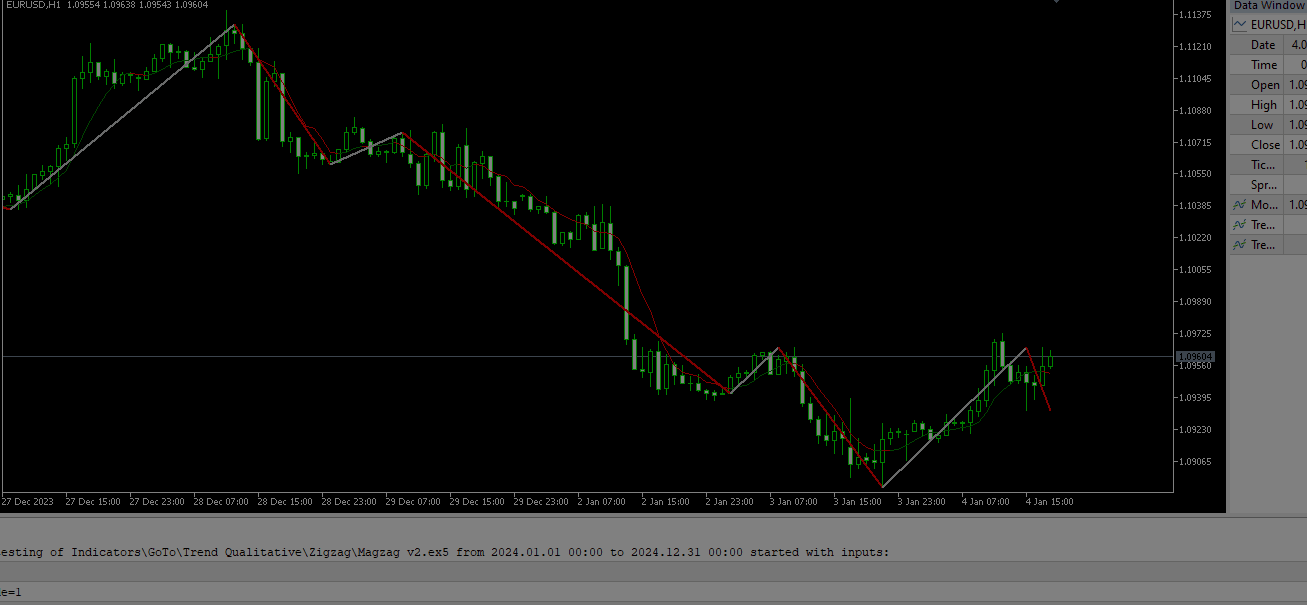Viewport: 1307px width, 605px height.
Task: Click the indicator icon beside the Mo... row
Action: point(1240,205)
